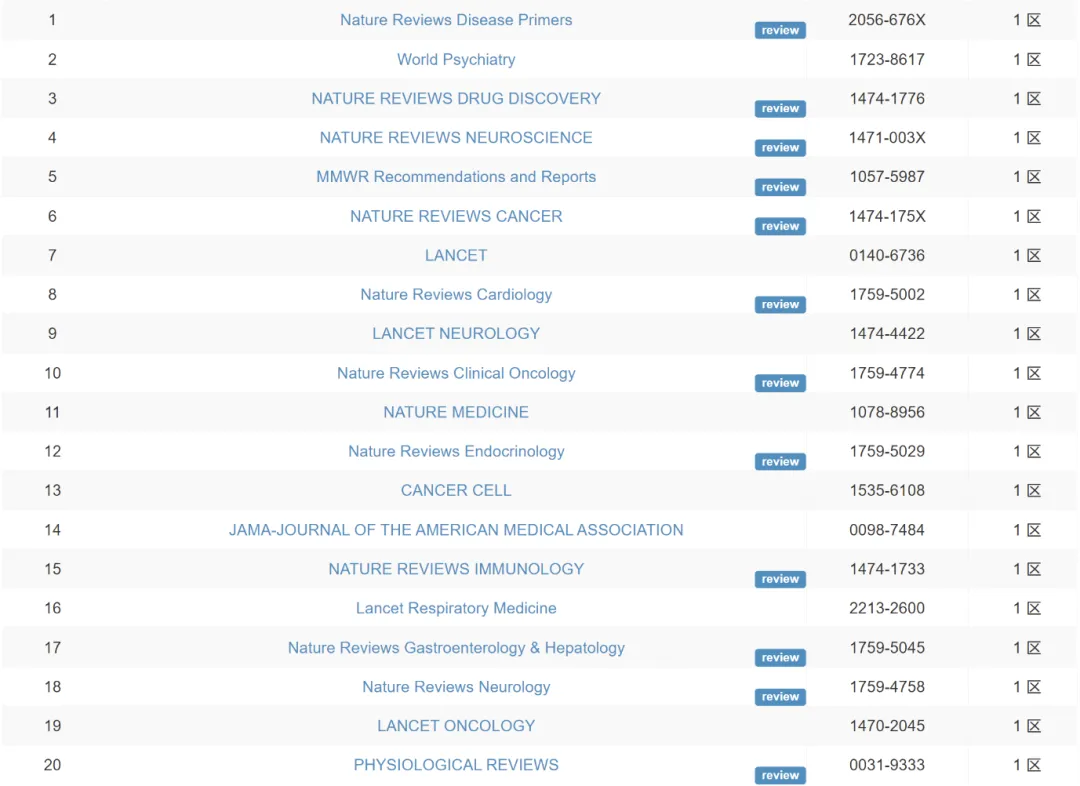The width and height of the screenshot is (1080, 786).
Task: Select ISSN 2213-2600 cell
Action: pyautogui.click(x=887, y=608)
